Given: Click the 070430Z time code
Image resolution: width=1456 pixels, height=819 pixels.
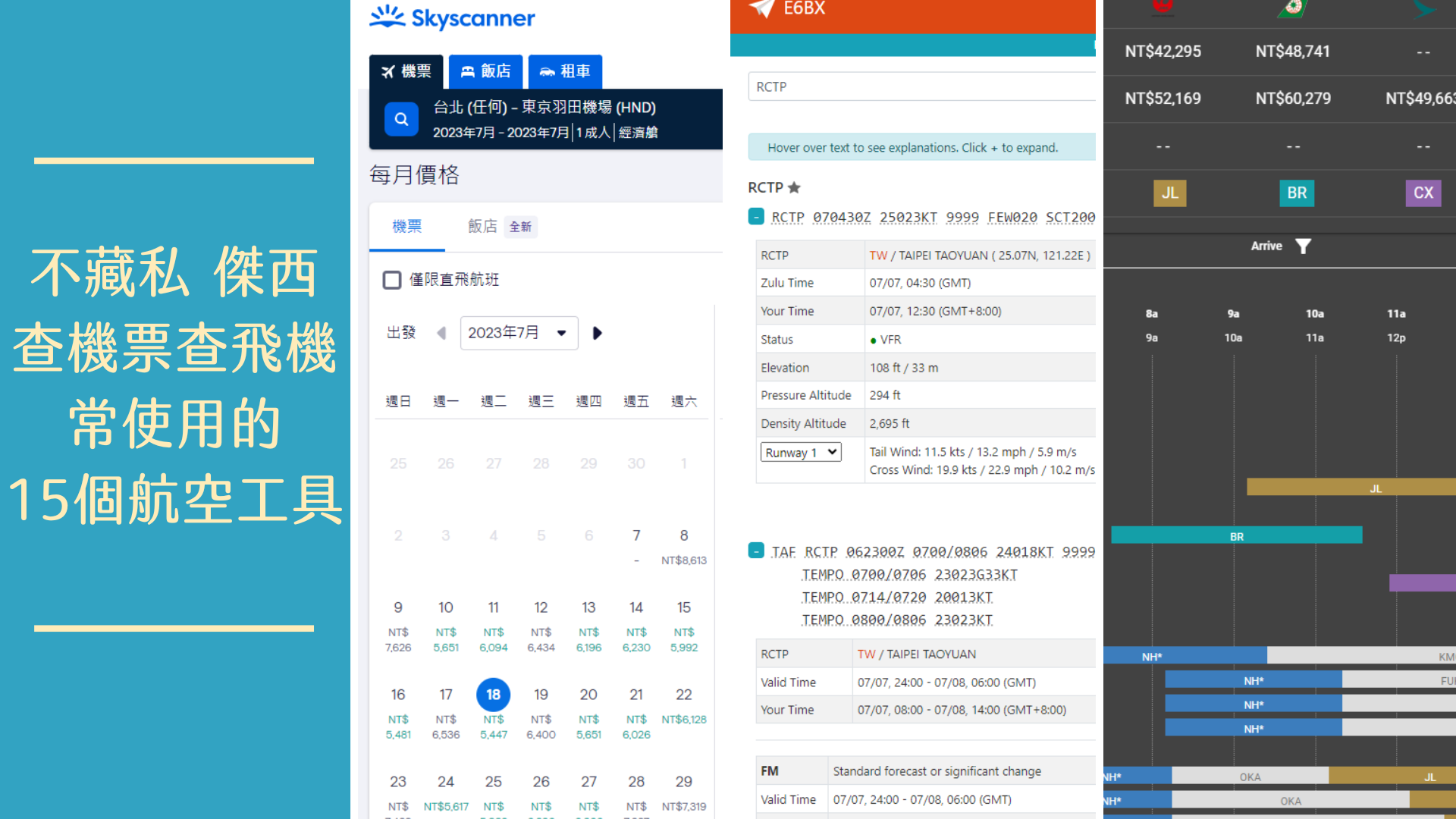Looking at the screenshot, I should [842, 218].
